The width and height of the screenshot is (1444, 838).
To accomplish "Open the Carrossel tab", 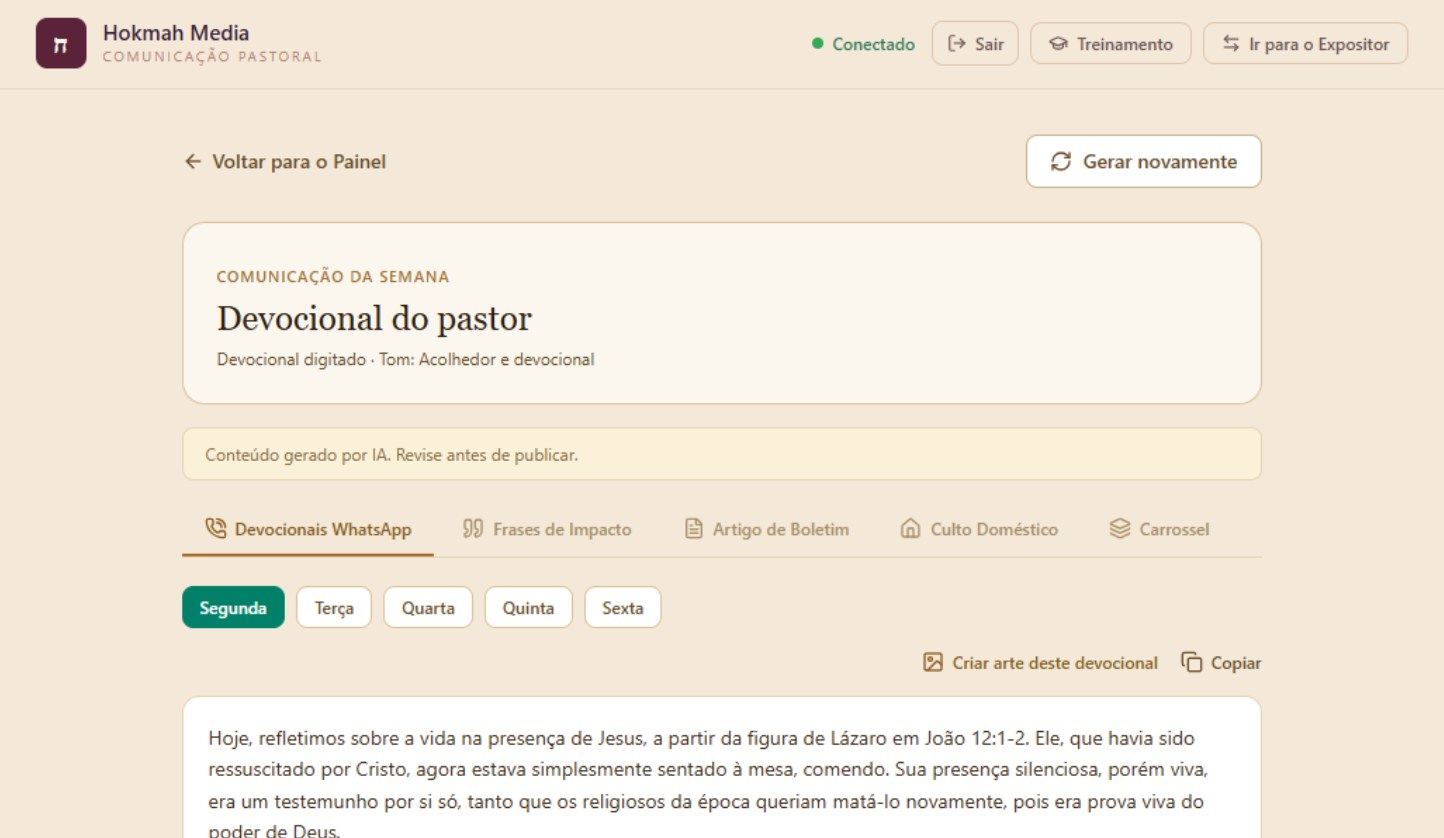I will point(1159,529).
